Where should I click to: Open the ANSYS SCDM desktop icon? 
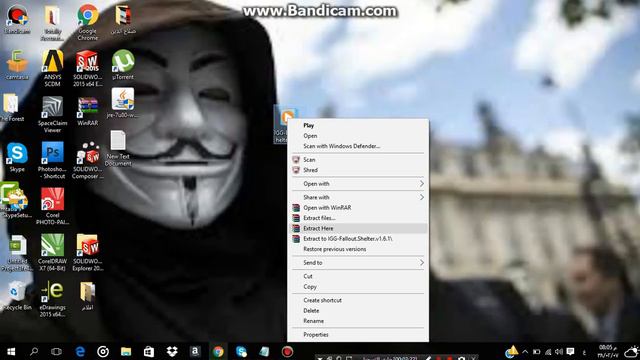(x=53, y=68)
